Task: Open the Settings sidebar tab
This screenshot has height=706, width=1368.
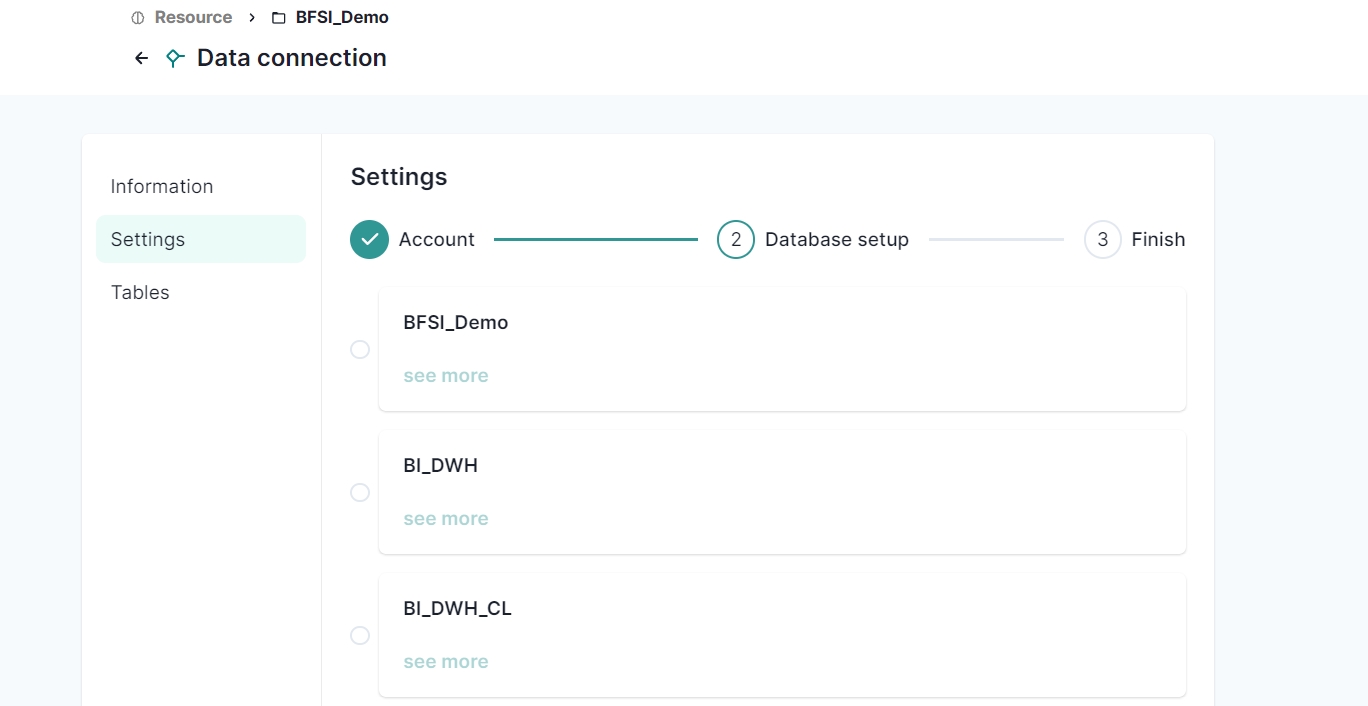Action: [x=148, y=240]
